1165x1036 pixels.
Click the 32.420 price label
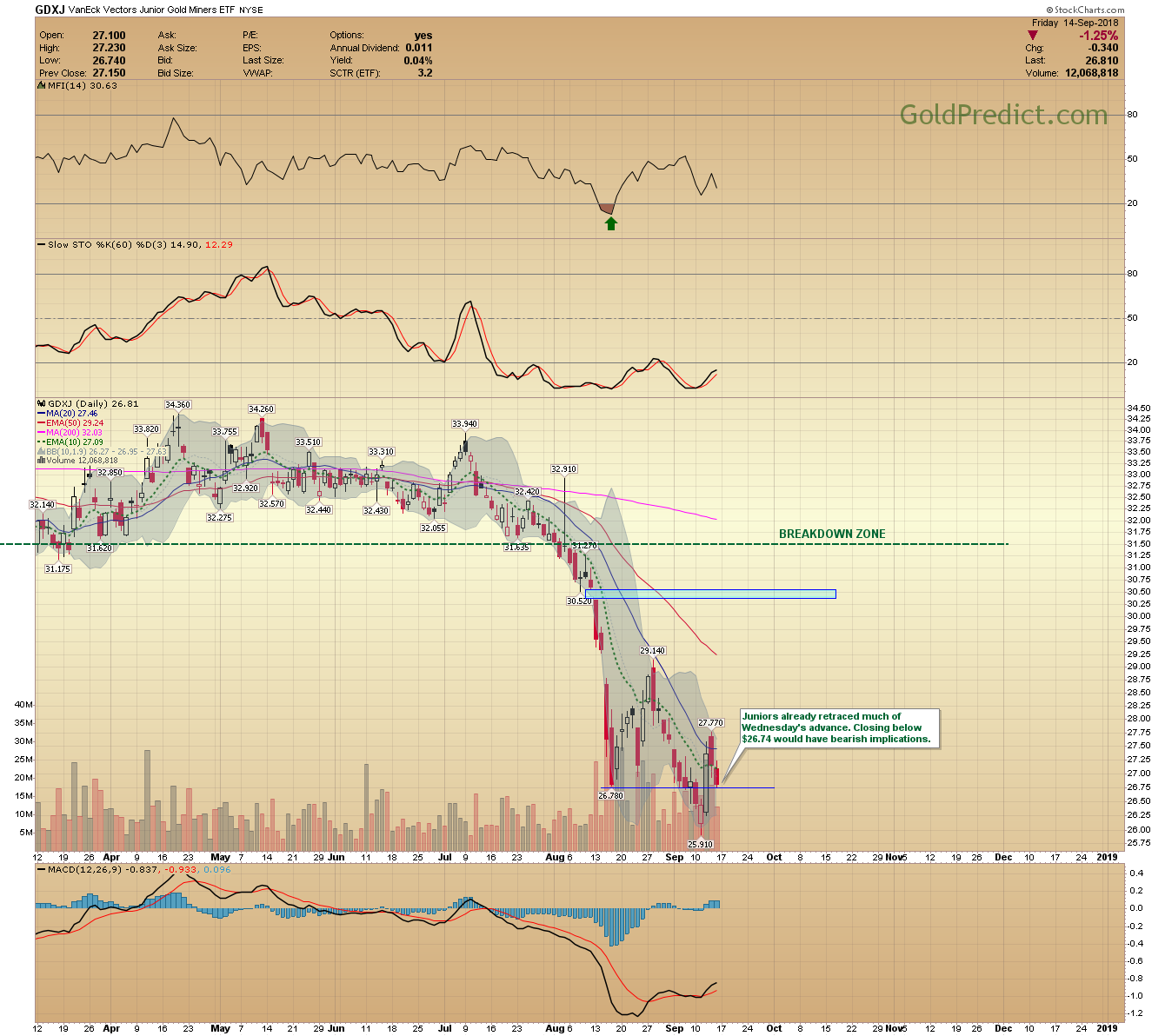[x=527, y=492]
